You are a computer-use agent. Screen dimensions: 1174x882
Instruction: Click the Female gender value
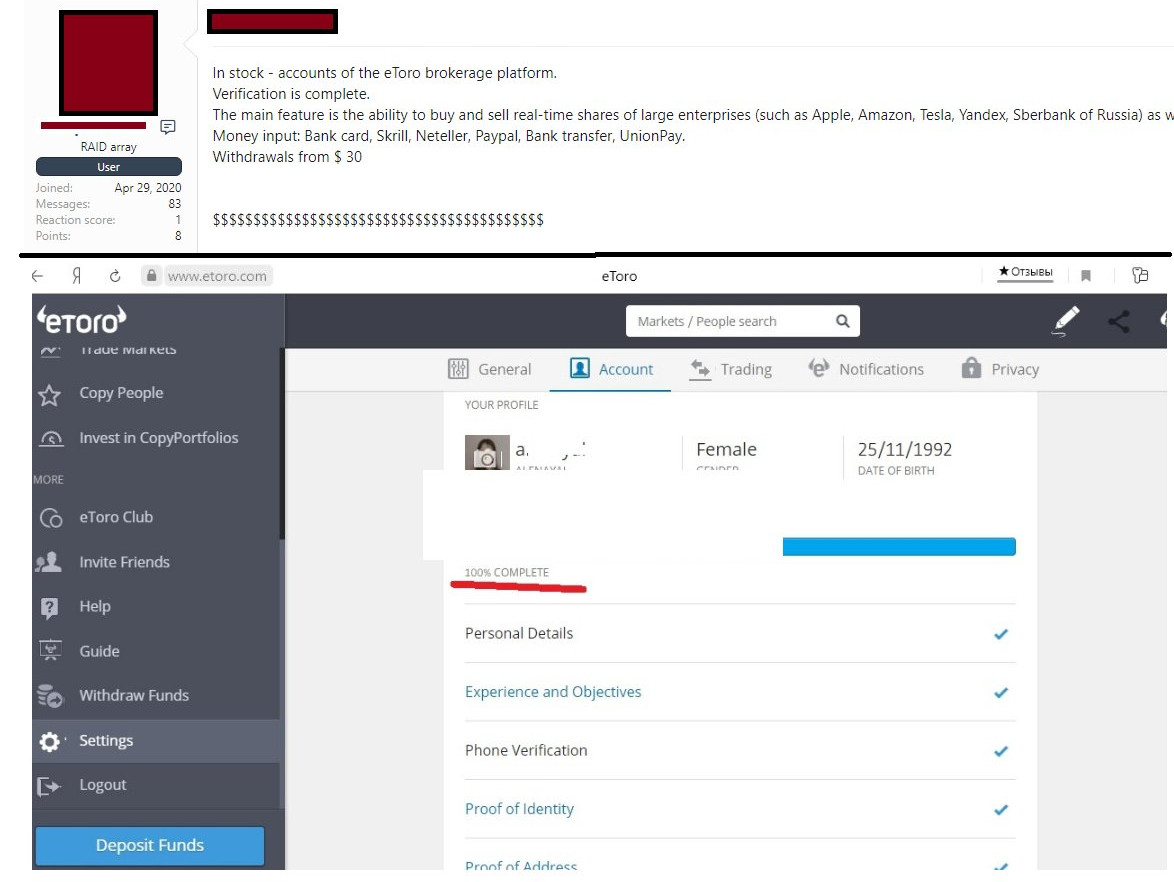tap(726, 449)
